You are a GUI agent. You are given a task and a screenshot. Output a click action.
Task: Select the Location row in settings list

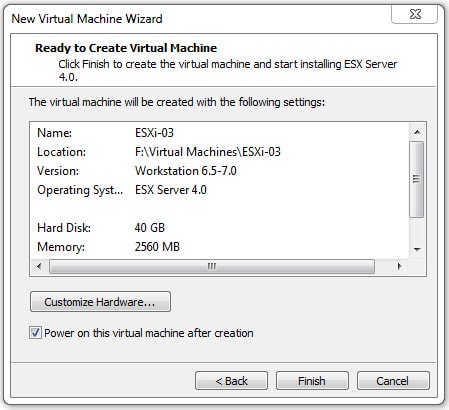(219, 152)
